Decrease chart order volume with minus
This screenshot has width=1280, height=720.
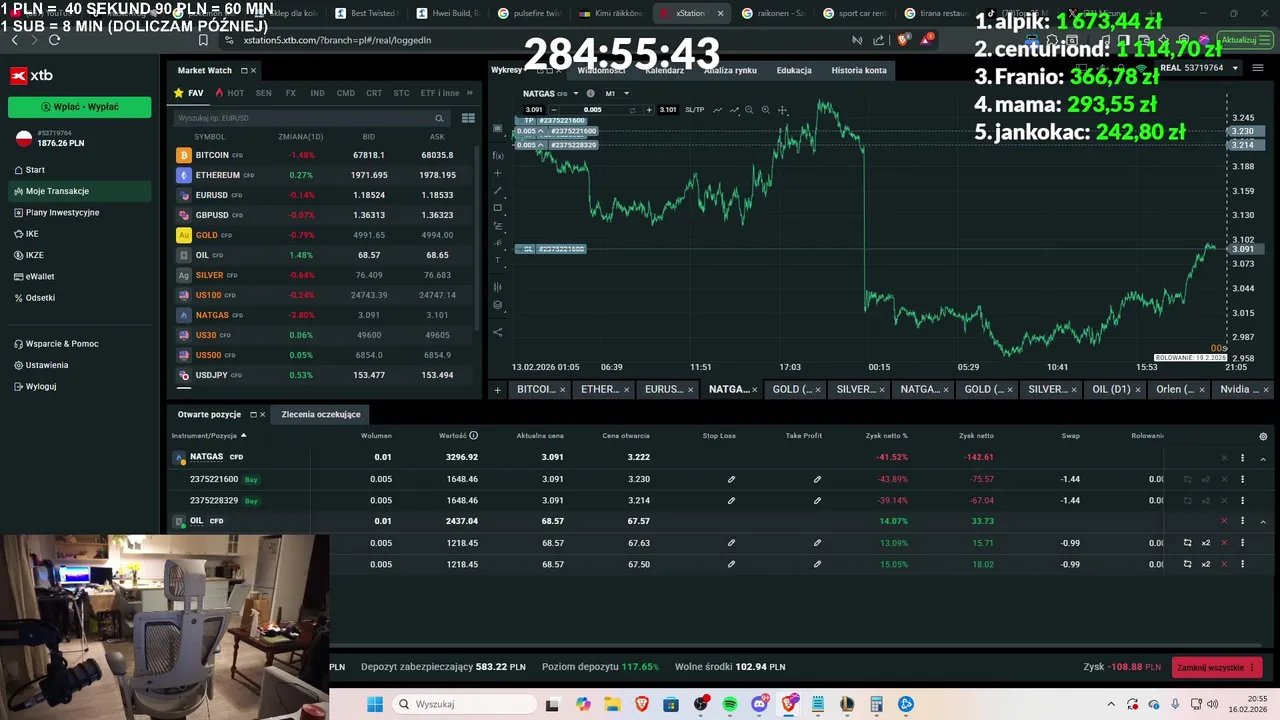(554, 110)
